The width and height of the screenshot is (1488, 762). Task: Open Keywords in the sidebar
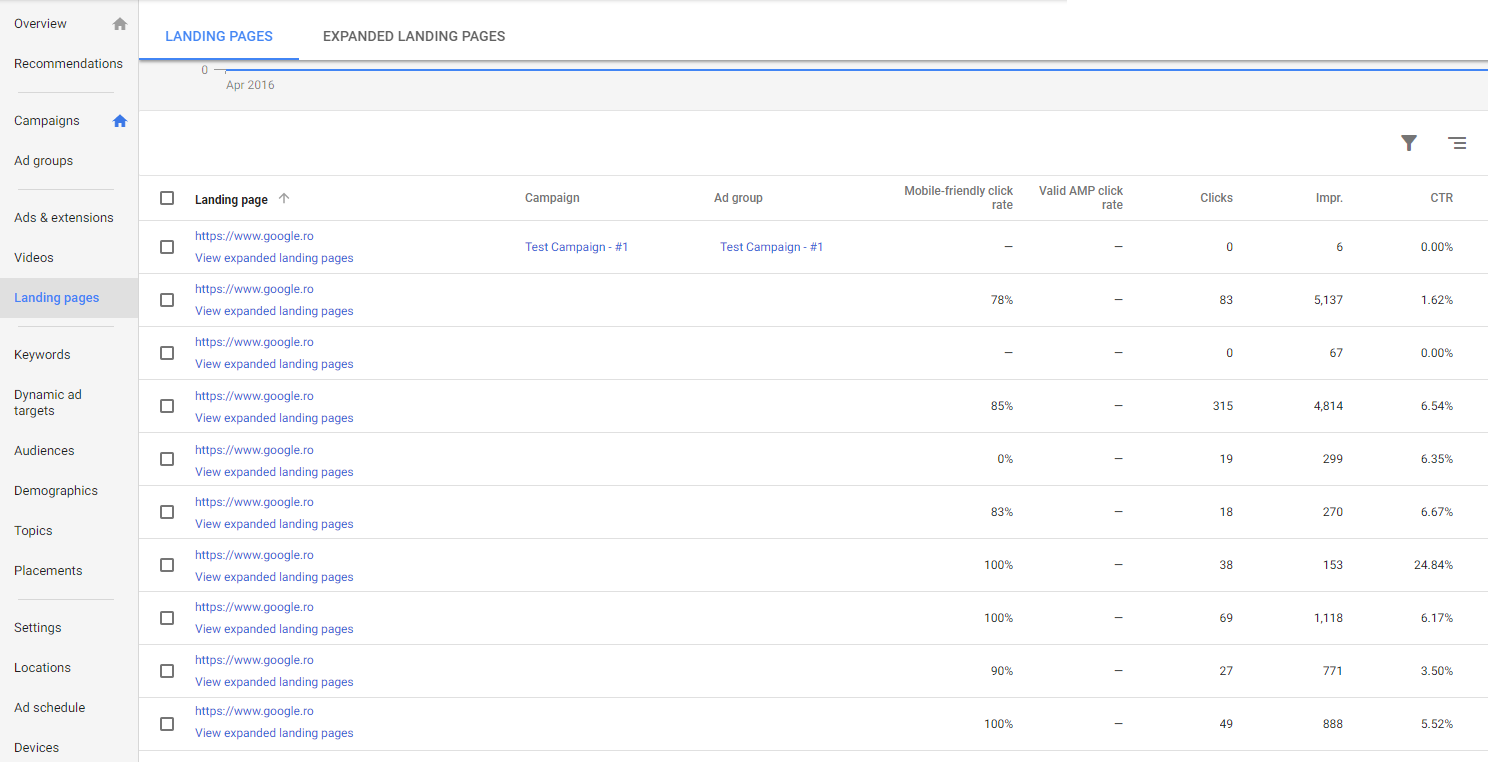tap(42, 355)
